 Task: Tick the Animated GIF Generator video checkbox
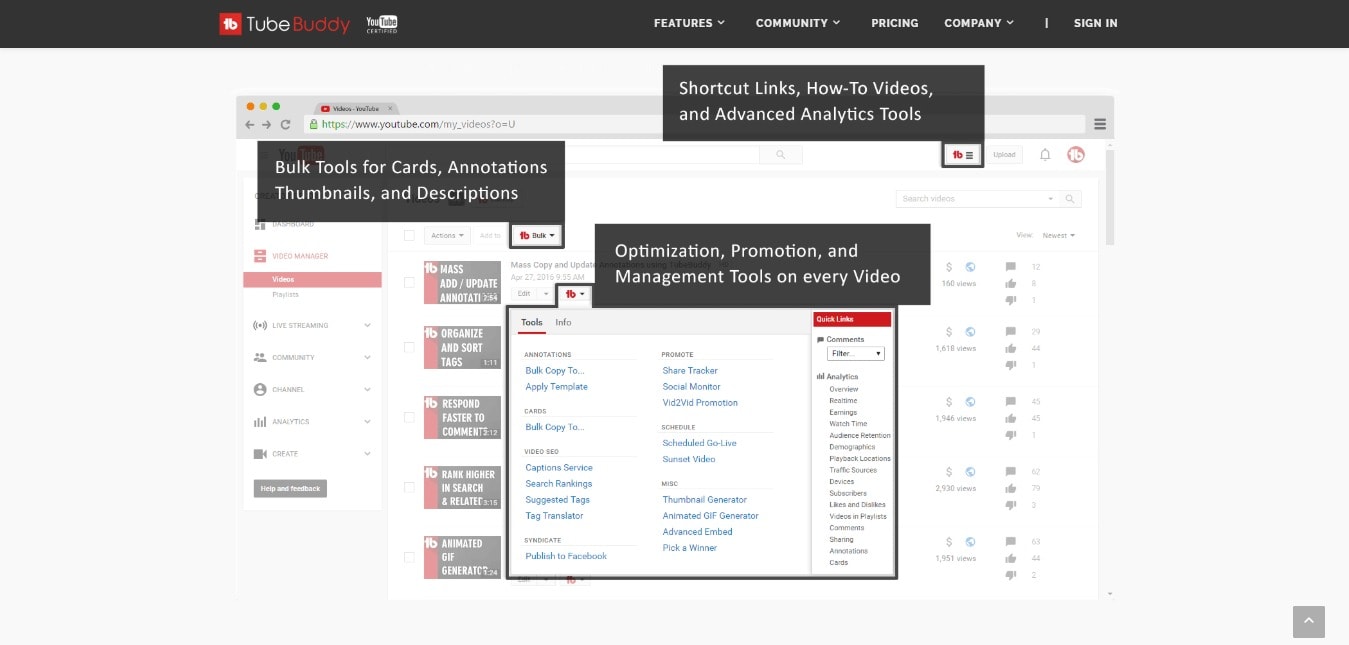(x=409, y=557)
